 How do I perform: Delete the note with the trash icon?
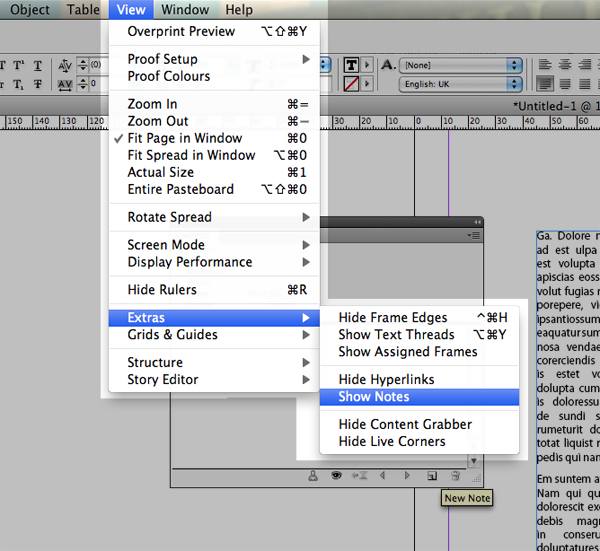tap(455, 476)
